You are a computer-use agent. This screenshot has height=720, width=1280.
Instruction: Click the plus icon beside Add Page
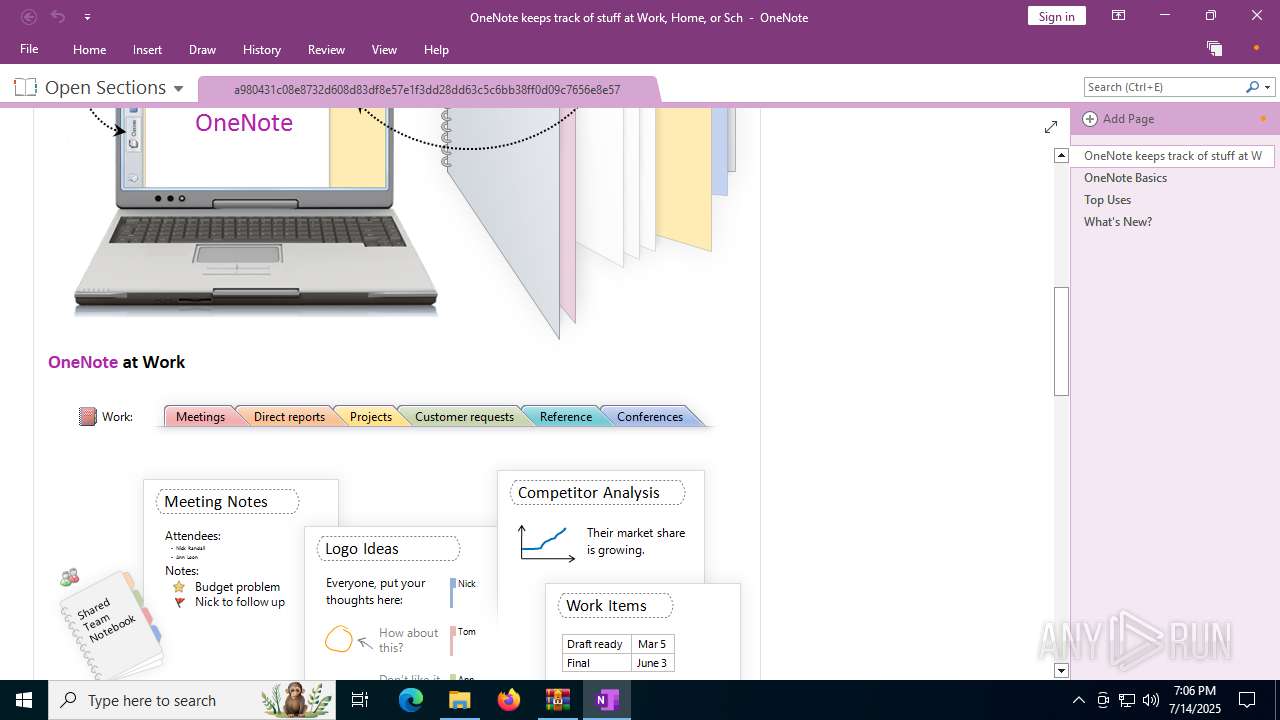(1089, 119)
